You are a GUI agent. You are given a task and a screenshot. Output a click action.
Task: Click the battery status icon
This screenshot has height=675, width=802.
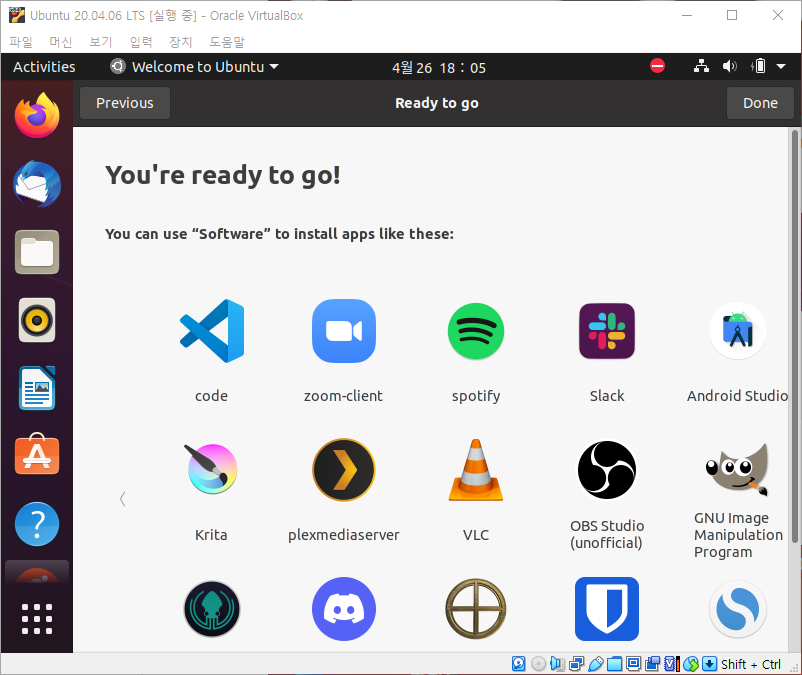(x=759, y=66)
